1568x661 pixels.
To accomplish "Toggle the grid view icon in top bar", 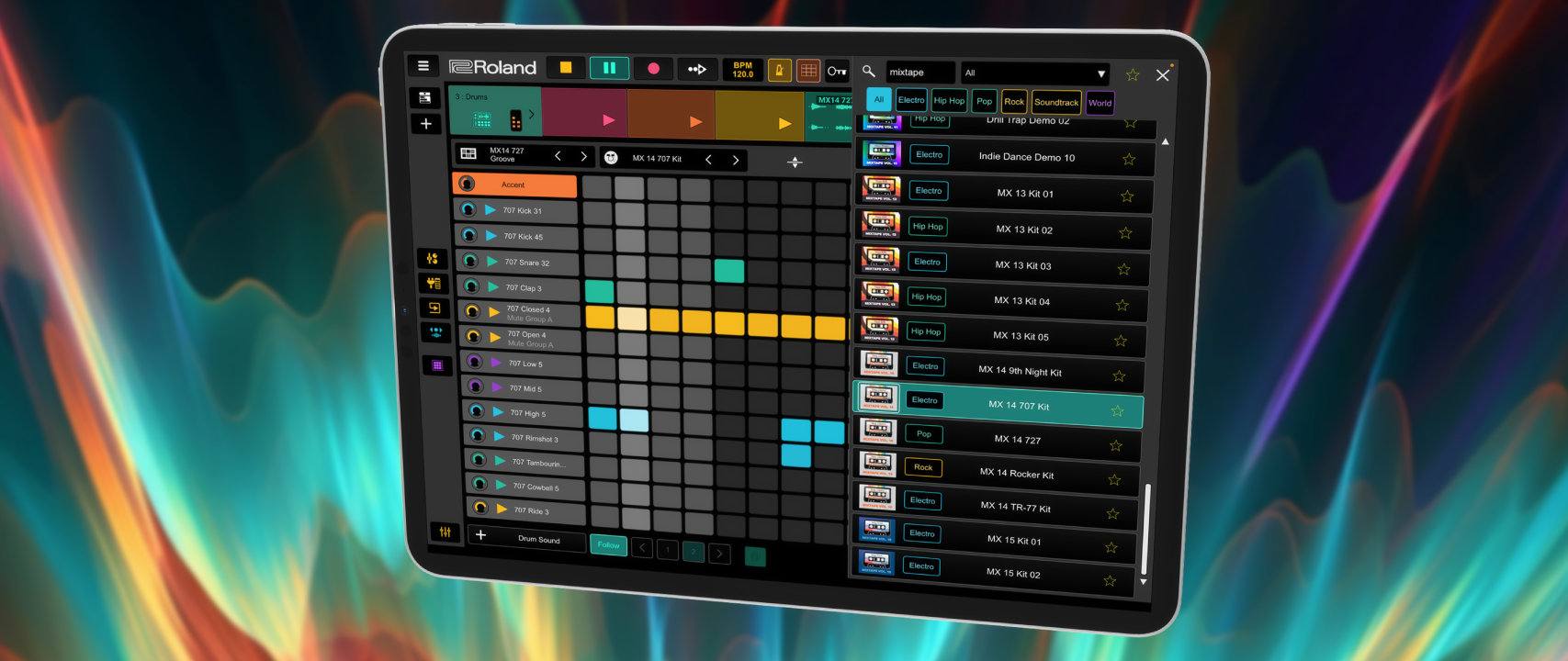I will 807,71.
